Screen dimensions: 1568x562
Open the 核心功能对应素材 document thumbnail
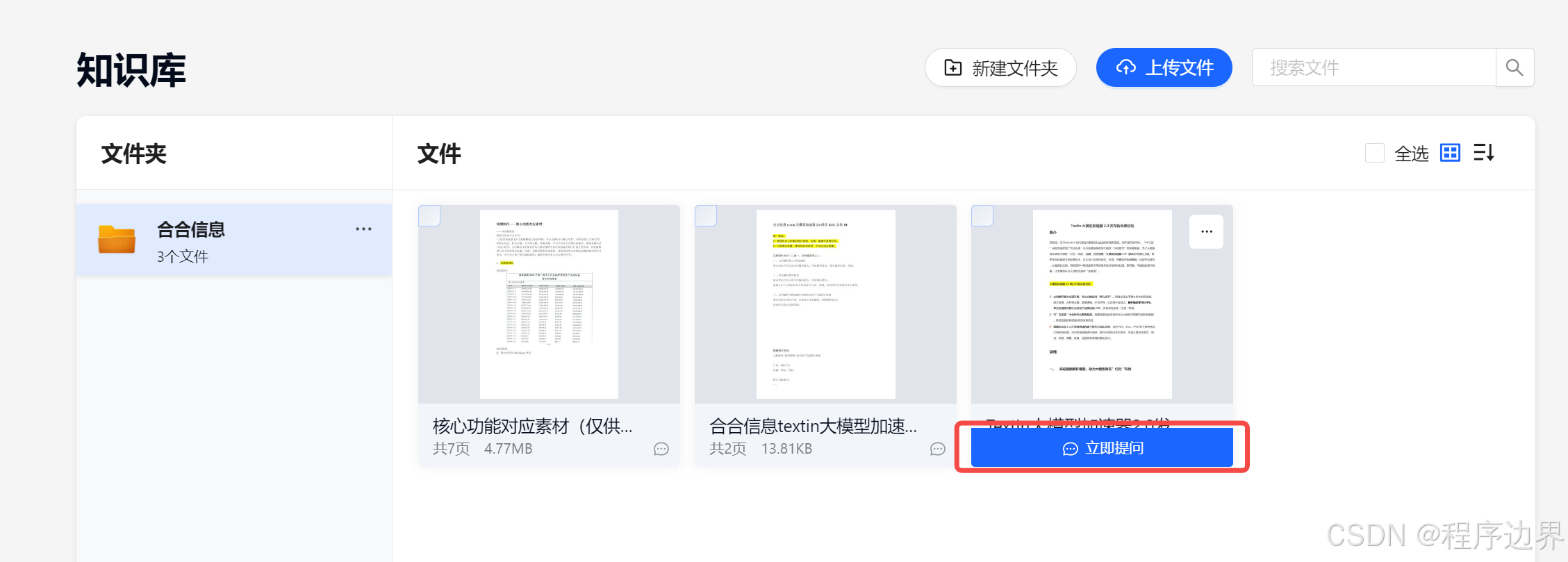pyautogui.click(x=549, y=304)
